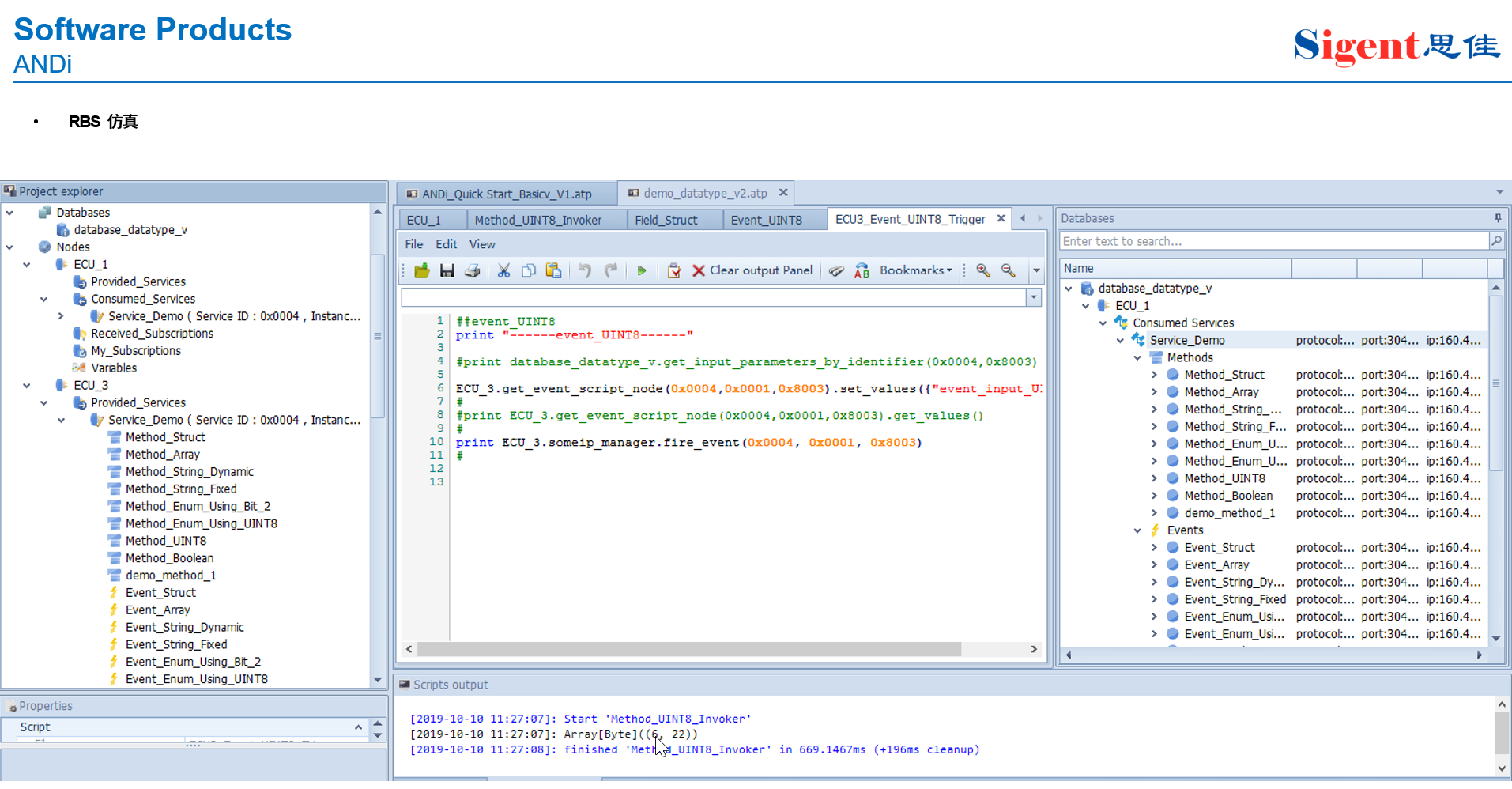
Task: Click the Databases search text field
Action: [1274, 241]
